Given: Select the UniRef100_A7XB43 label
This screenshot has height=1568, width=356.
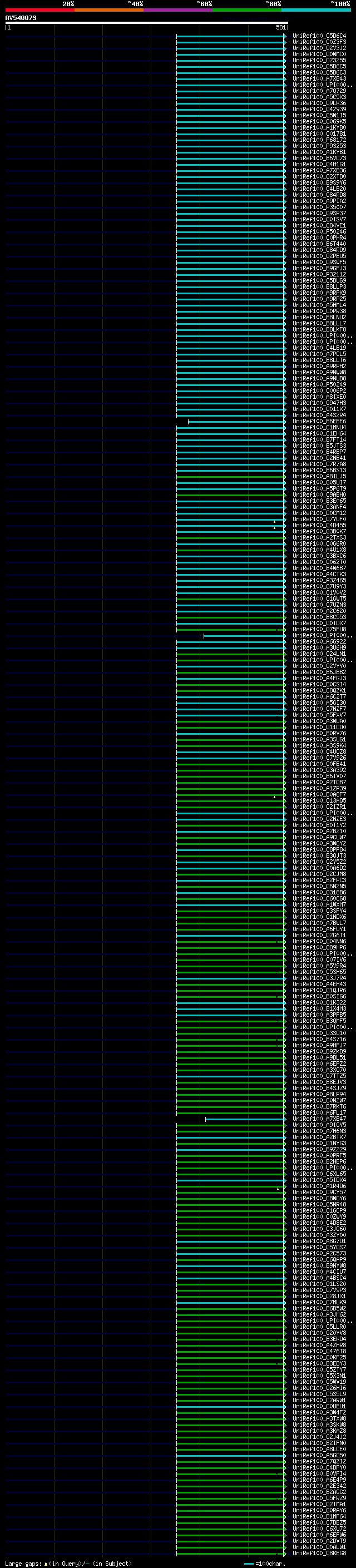Looking at the screenshot, I should tap(319, 78).
